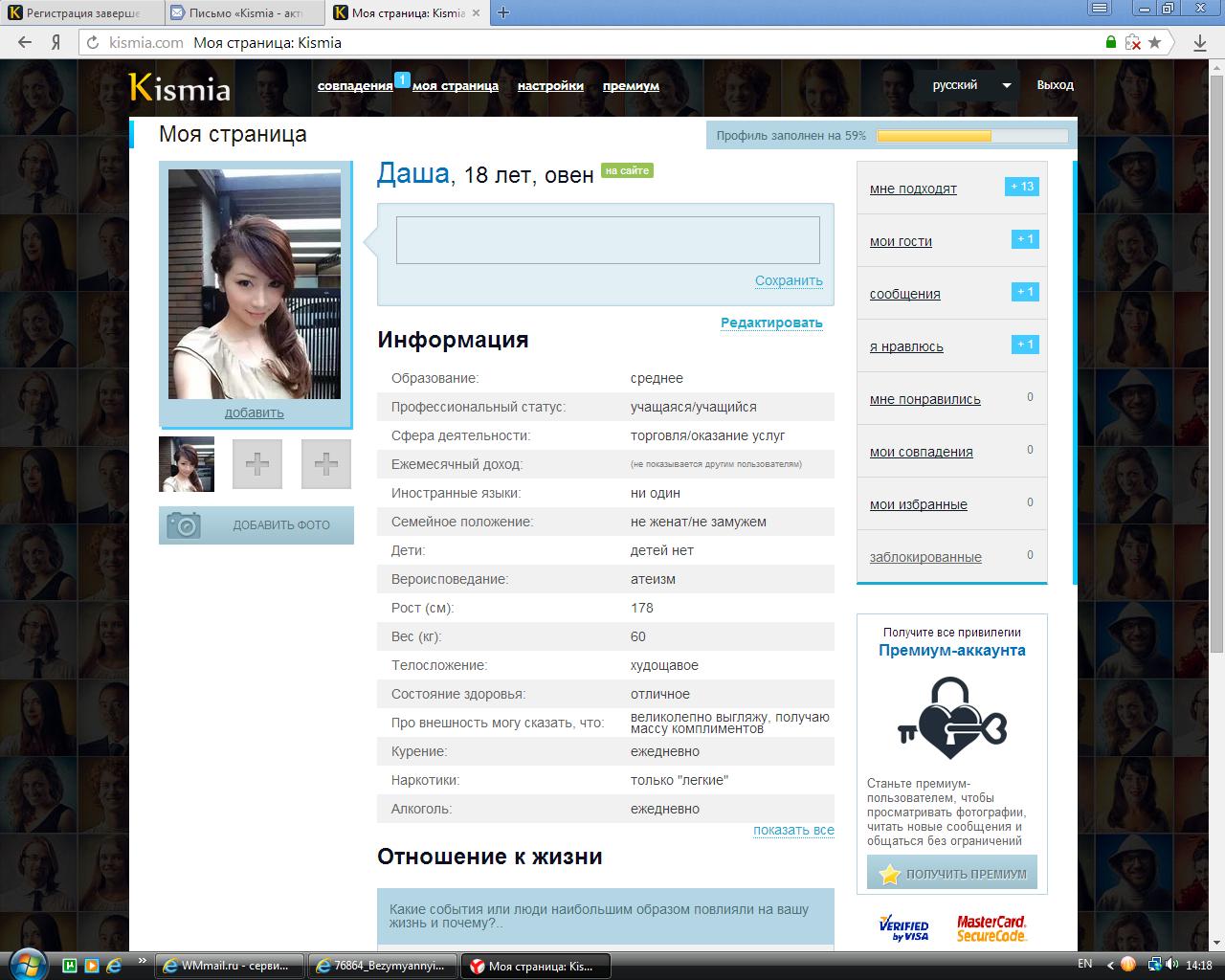Close the 'Моя страница: Kismia' tab

pos(477,13)
